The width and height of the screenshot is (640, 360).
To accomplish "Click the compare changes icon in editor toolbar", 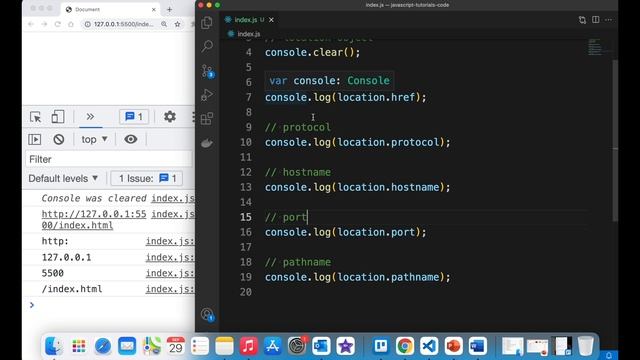I will click(x=582, y=20).
